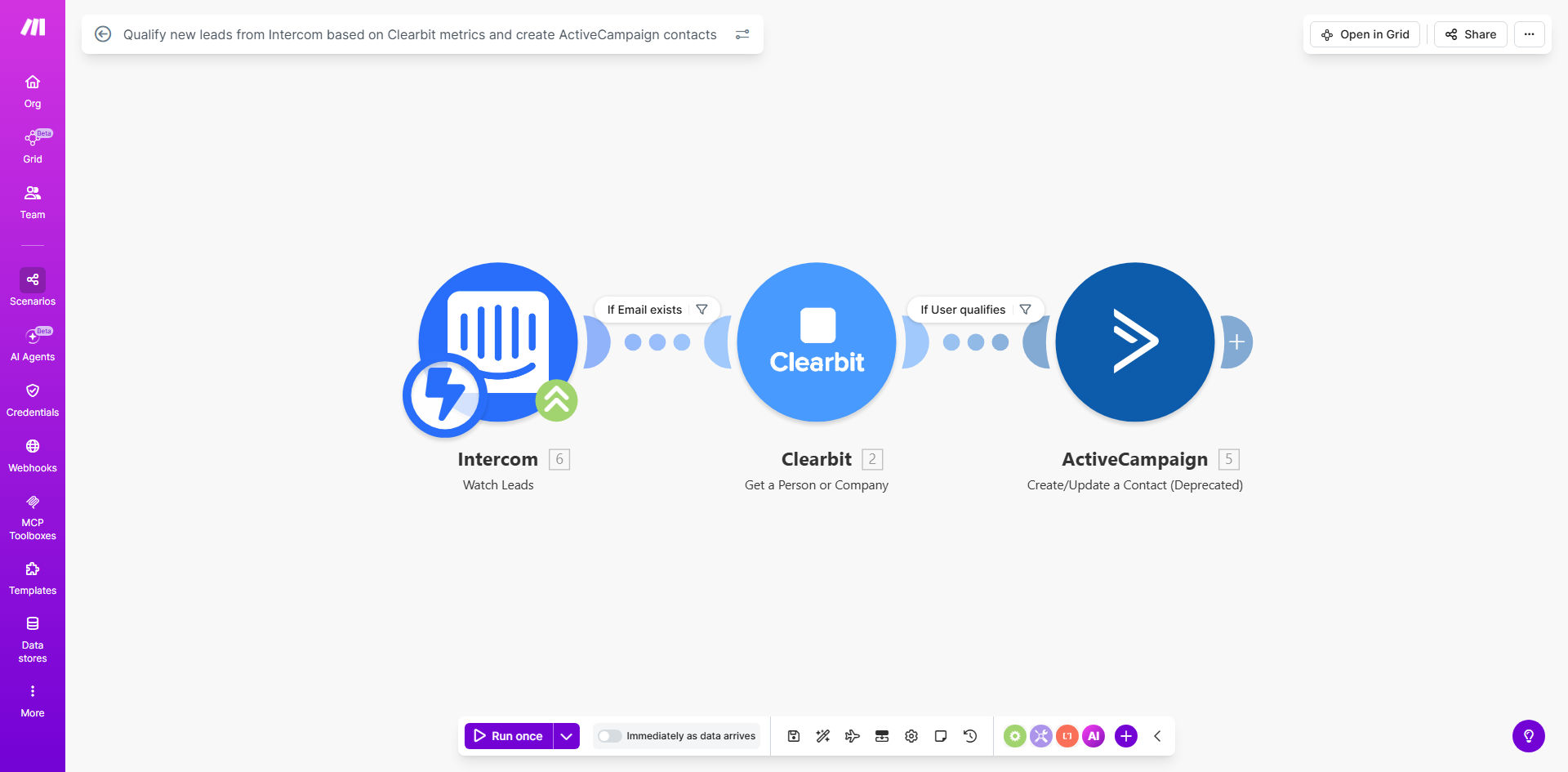This screenshot has height=772, width=1568.
Task: Expand the Run once dropdown arrow
Action: pyautogui.click(x=567, y=736)
